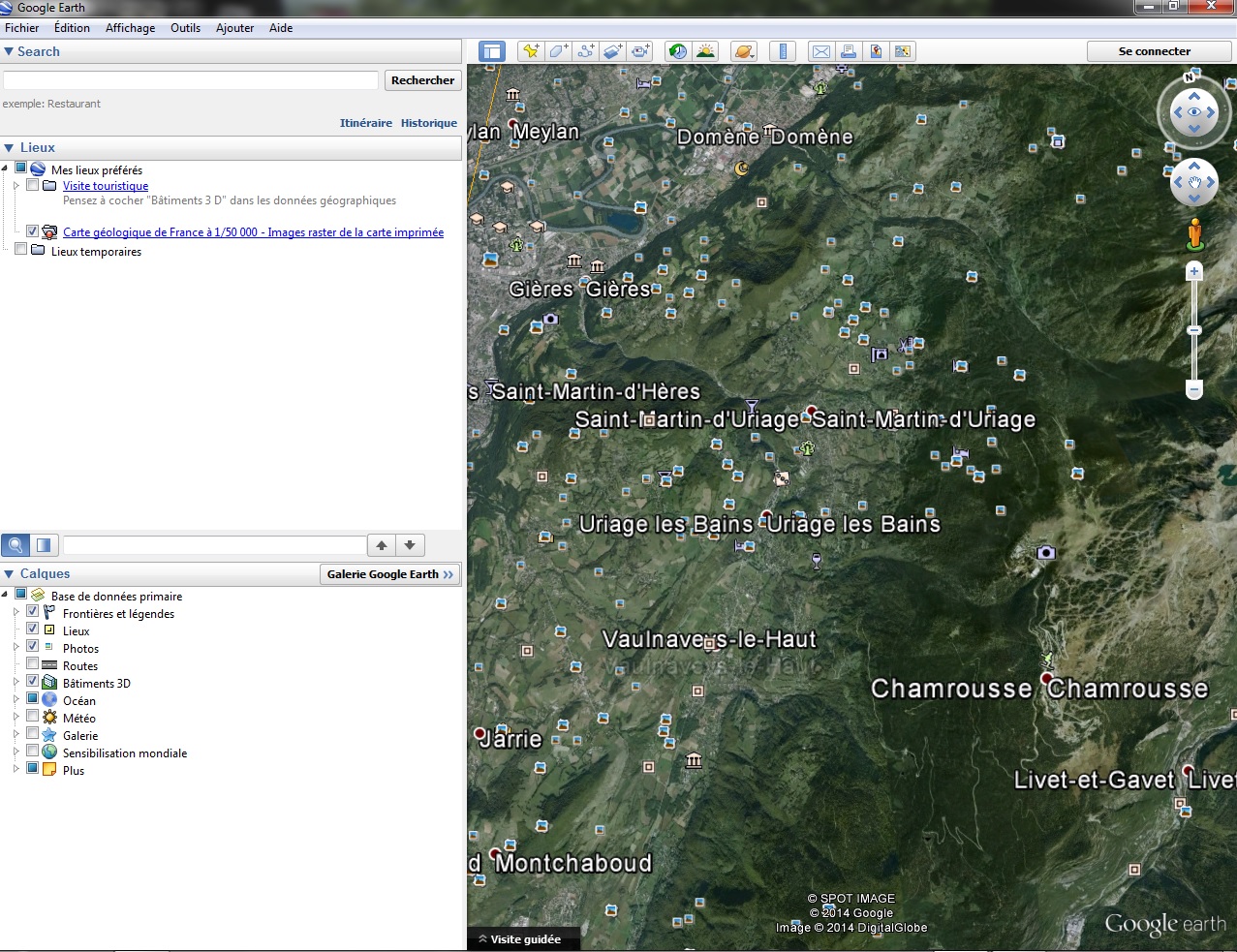Open the Affichage menu
This screenshot has height=952, width=1237.
click(x=130, y=28)
